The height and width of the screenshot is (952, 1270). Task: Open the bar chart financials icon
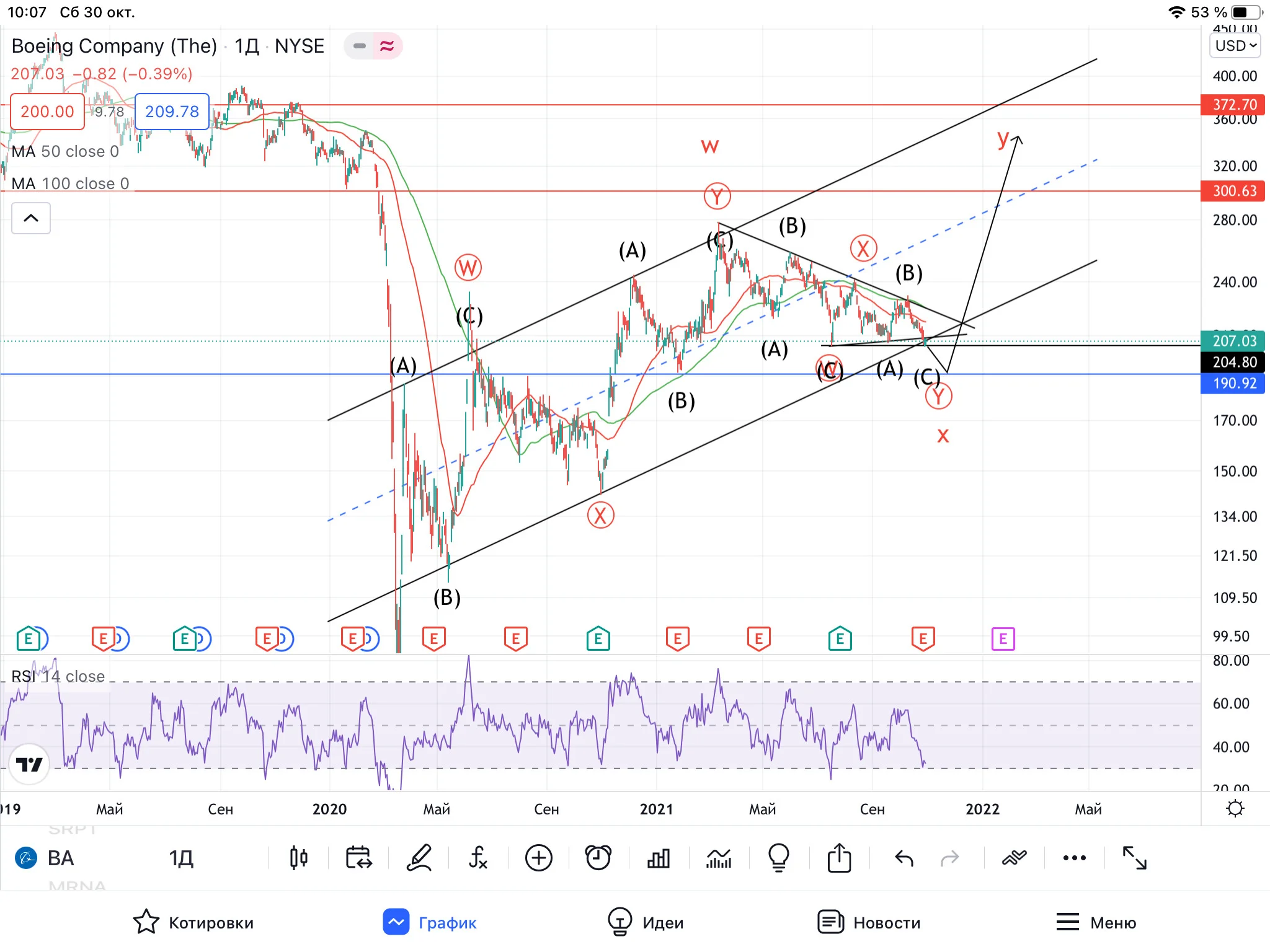click(659, 858)
